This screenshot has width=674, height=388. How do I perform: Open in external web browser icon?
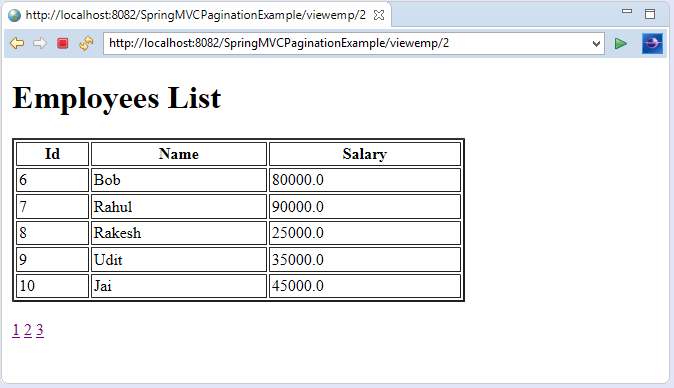[x=652, y=43]
